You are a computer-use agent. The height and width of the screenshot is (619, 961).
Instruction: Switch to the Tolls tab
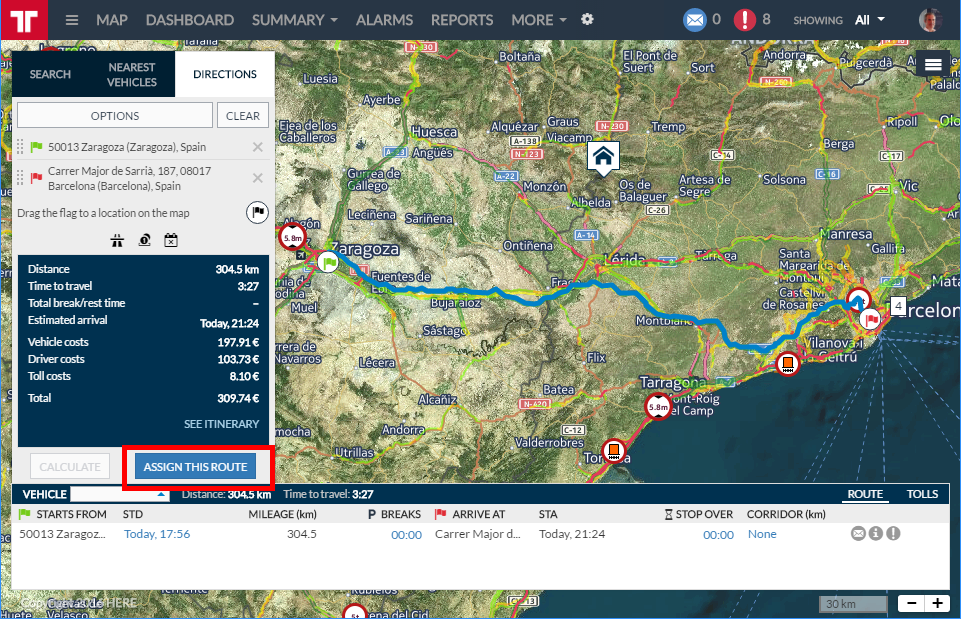922,494
